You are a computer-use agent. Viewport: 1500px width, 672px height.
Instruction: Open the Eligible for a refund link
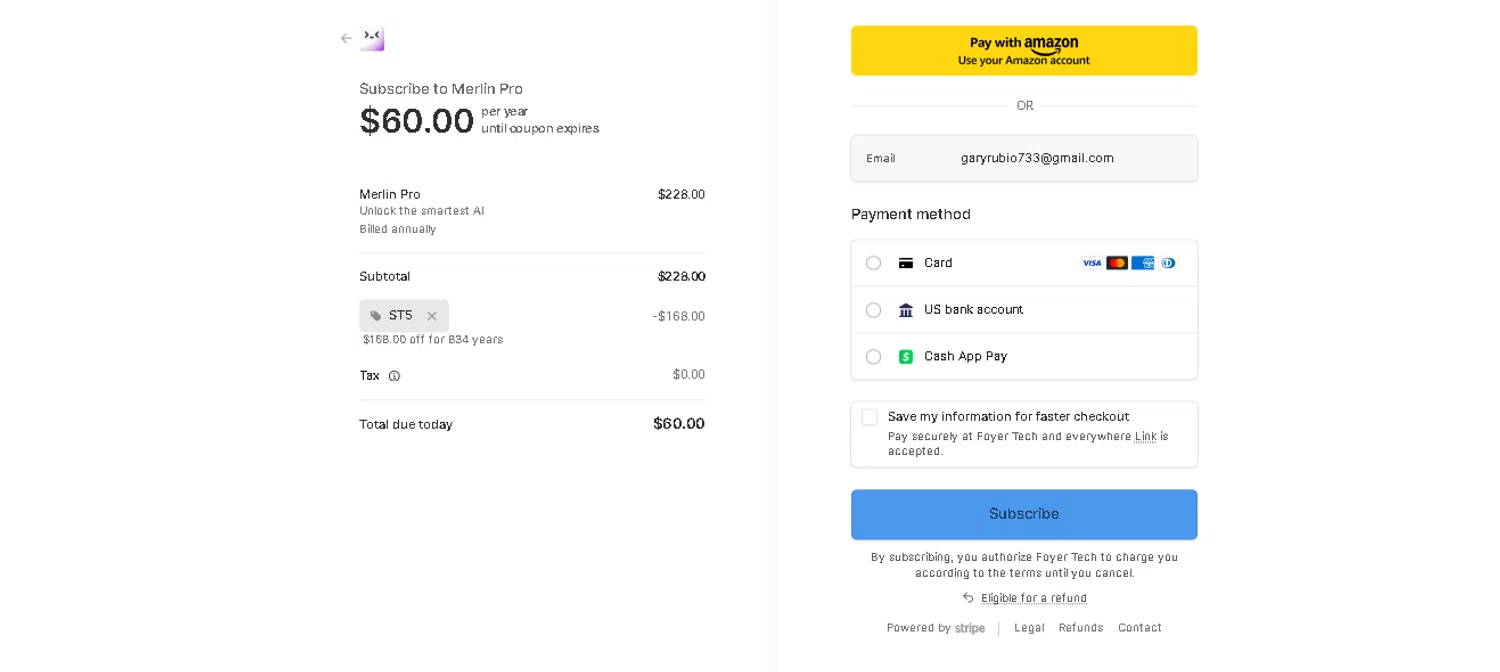pos(1033,598)
